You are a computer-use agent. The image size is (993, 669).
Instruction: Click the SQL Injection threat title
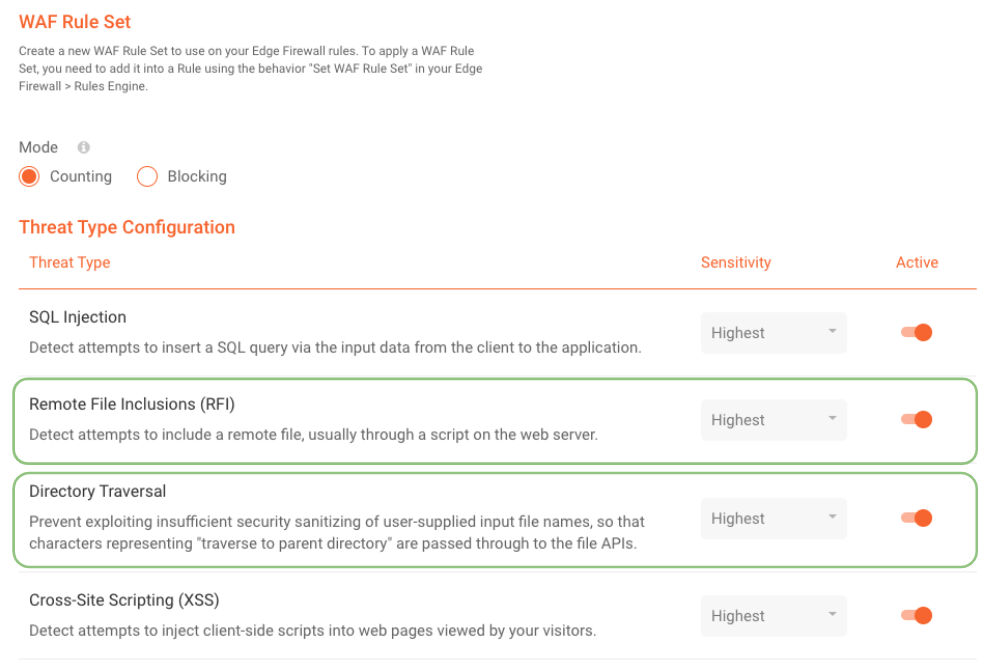[78, 317]
